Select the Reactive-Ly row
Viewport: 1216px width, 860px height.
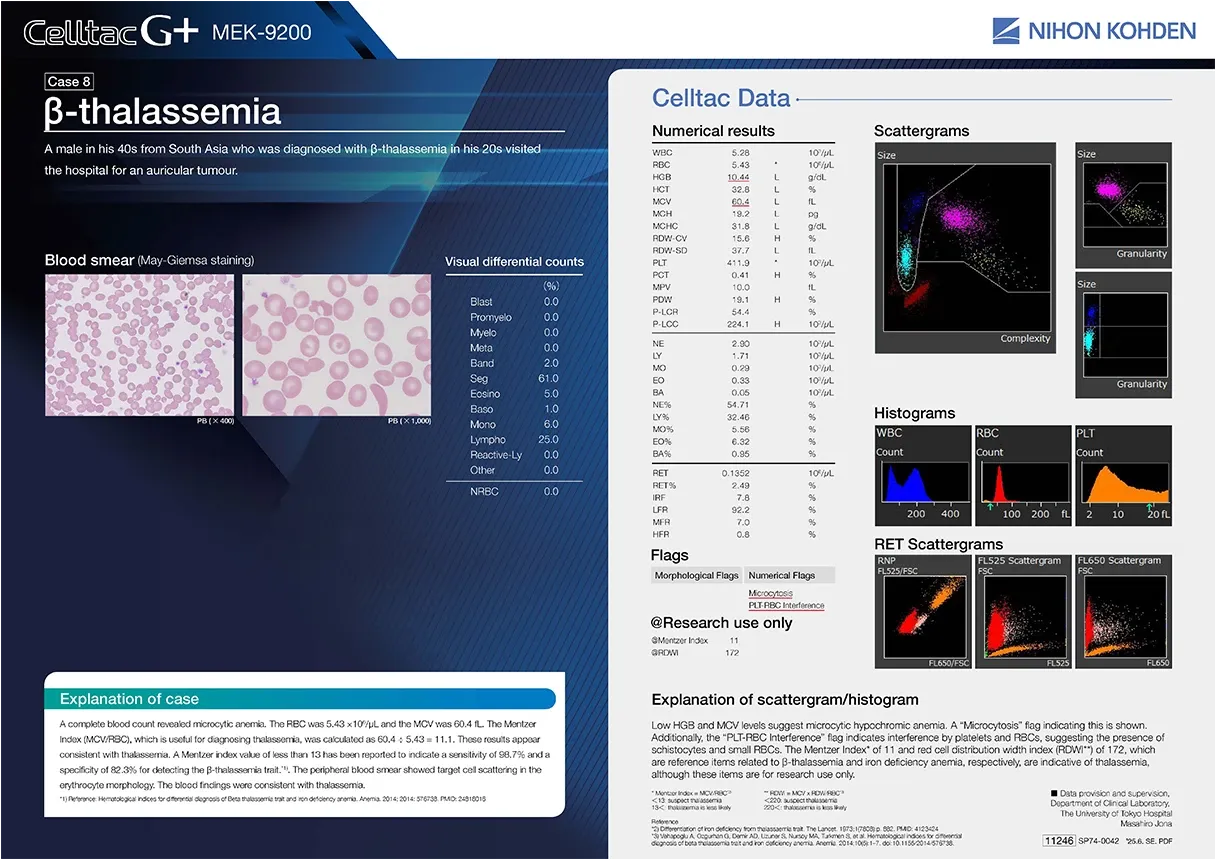[x=514, y=455]
